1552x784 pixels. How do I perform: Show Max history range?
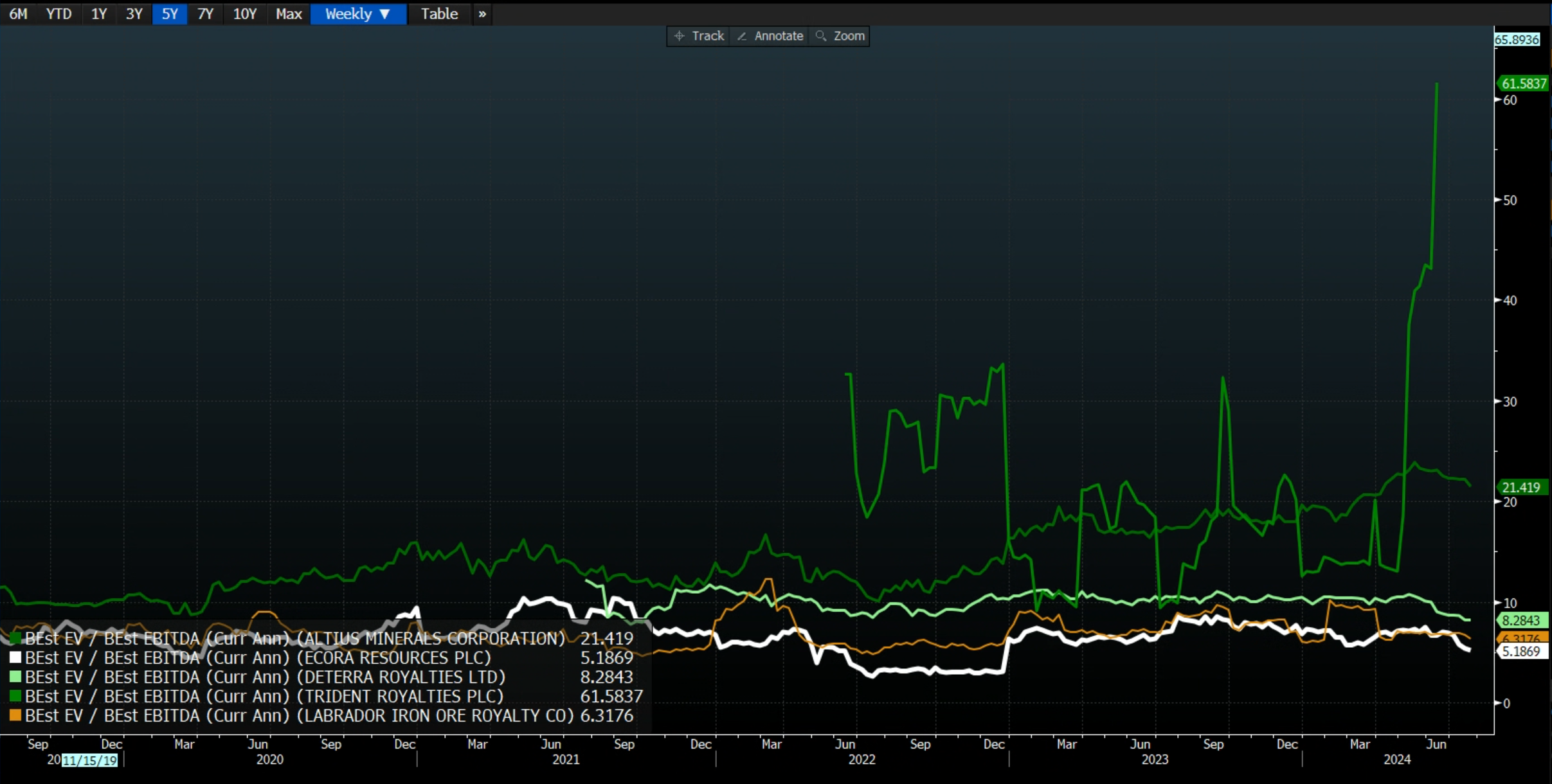coord(289,13)
